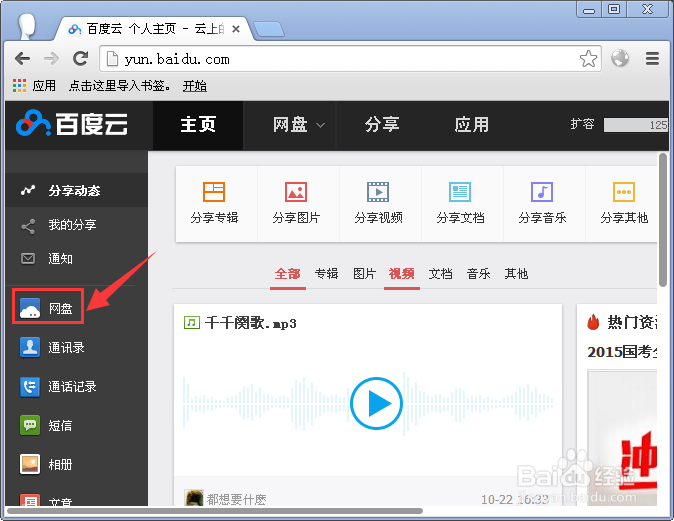Click the user avatar of 都想要什麼

(x=193, y=497)
